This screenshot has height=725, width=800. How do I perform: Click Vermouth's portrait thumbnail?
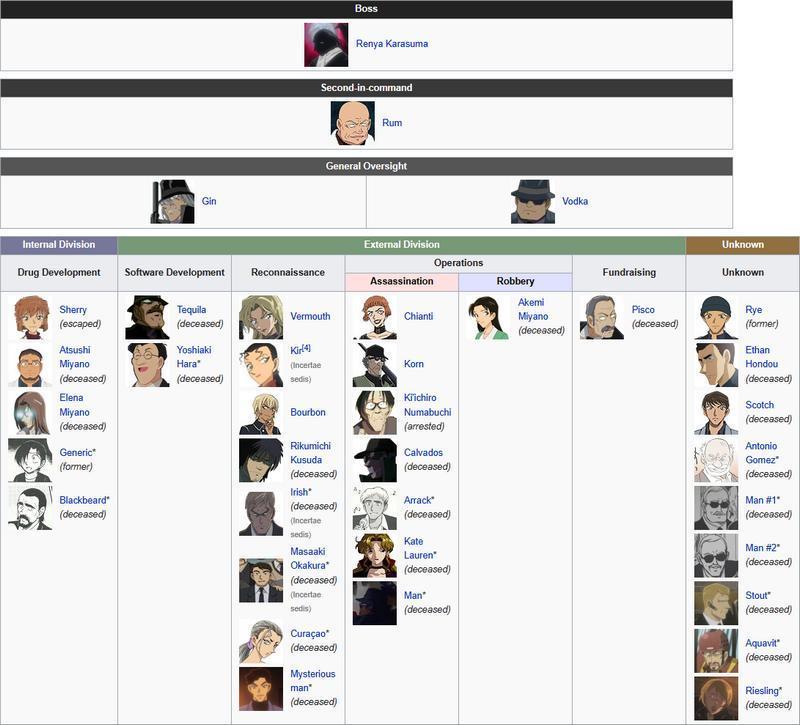point(261,317)
